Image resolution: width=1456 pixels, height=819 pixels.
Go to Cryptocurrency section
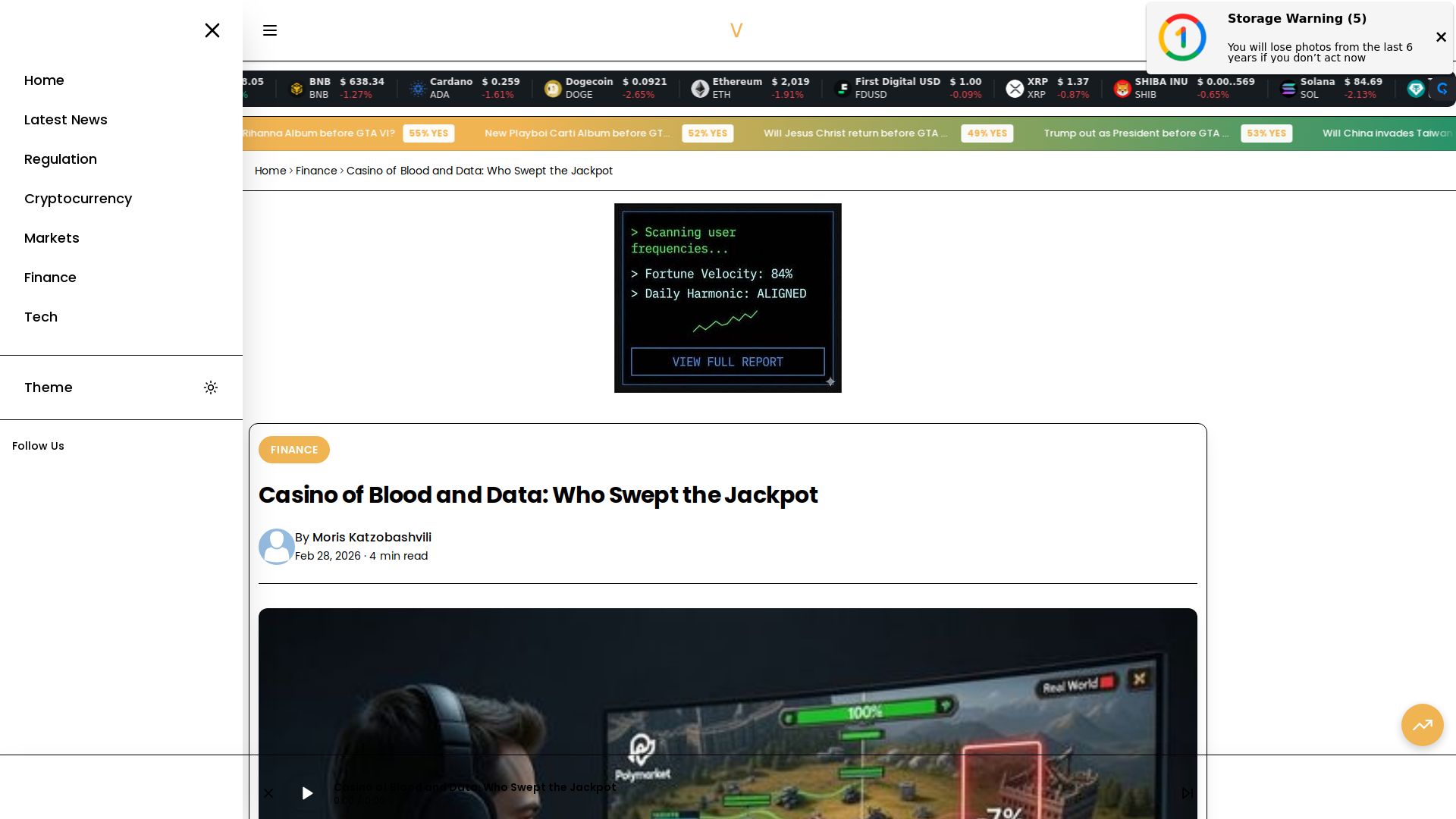click(x=78, y=199)
